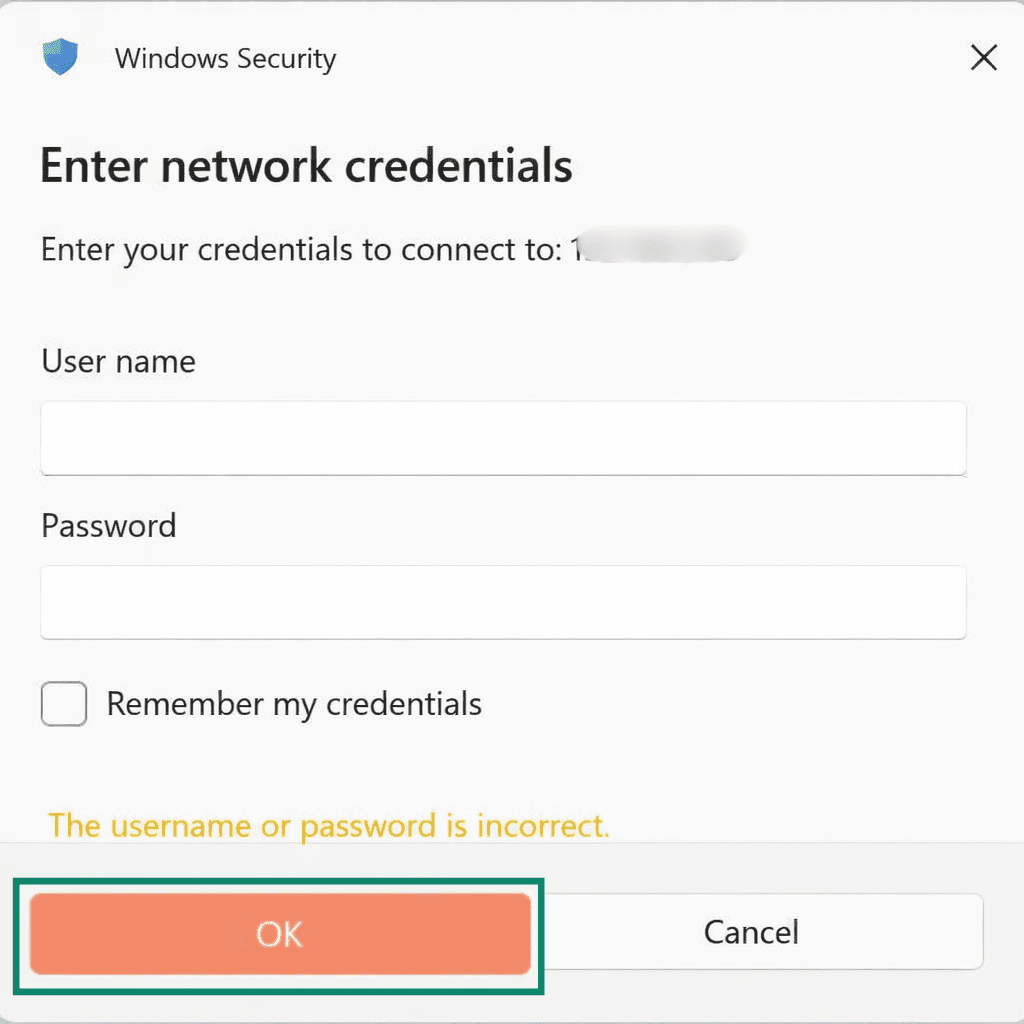The width and height of the screenshot is (1024, 1024).
Task: Focus the User name text field
Action: tap(503, 438)
